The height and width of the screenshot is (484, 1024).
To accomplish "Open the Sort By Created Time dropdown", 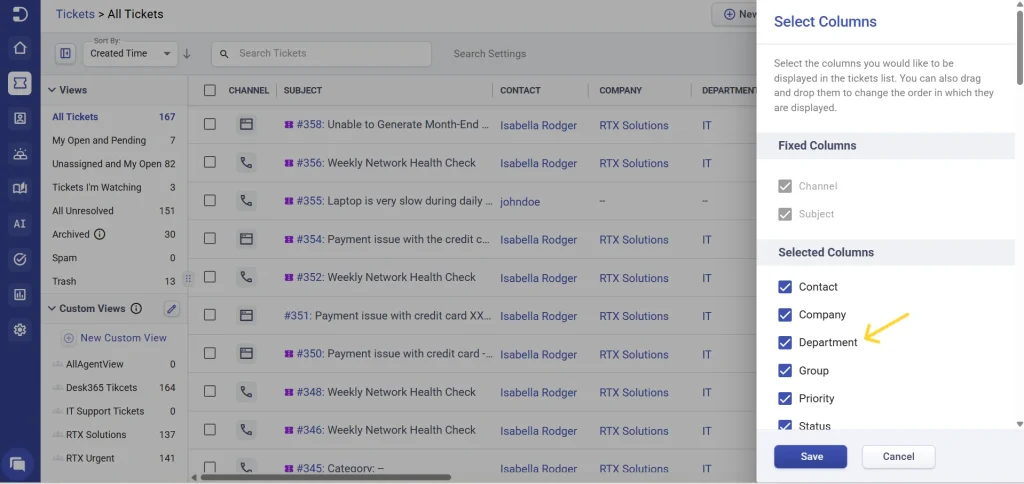I will tap(128, 54).
